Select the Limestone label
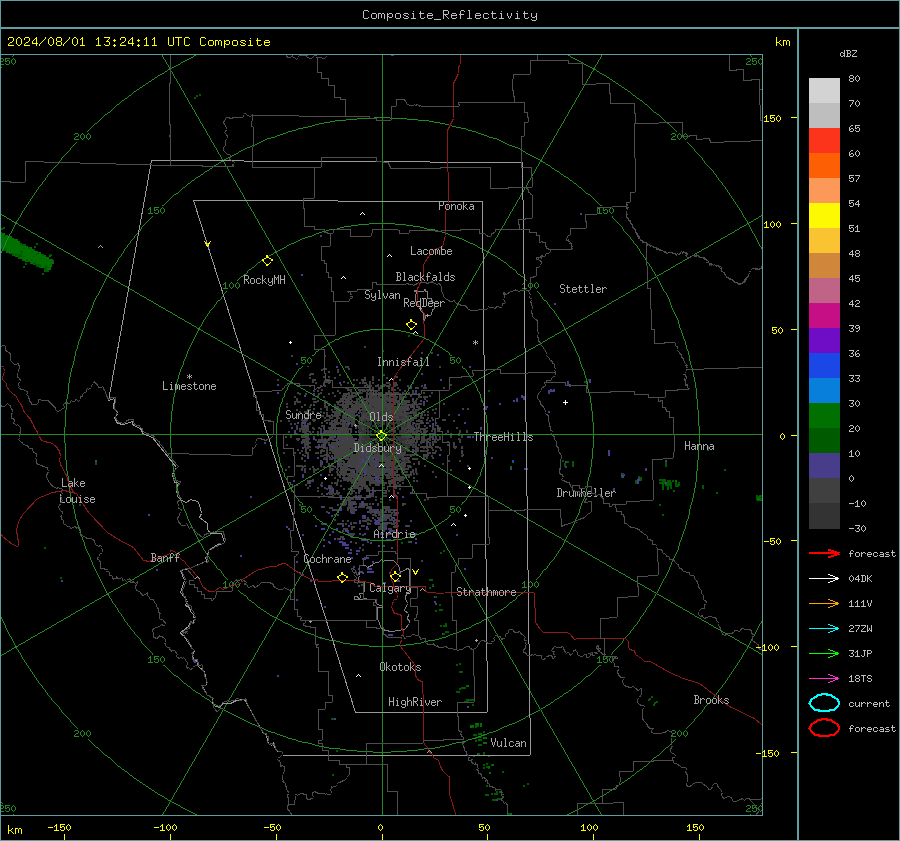900x841 pixels. pos(189,386)
